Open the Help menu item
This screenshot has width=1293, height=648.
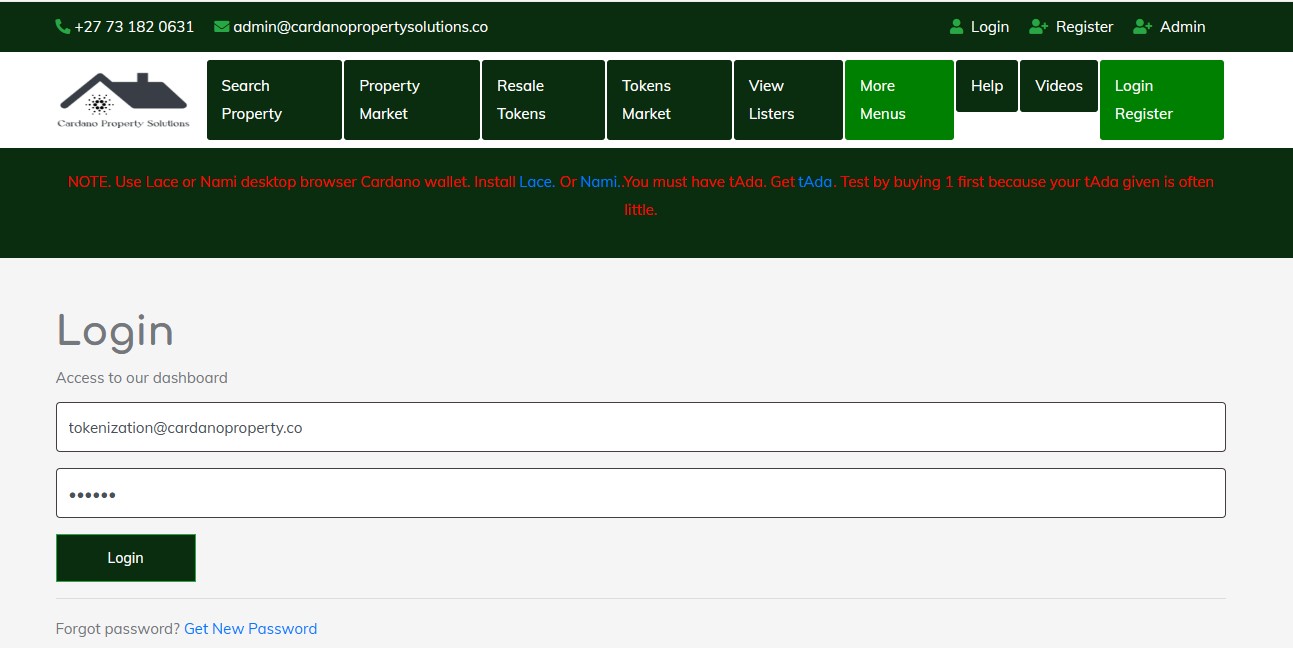[986, 85]
